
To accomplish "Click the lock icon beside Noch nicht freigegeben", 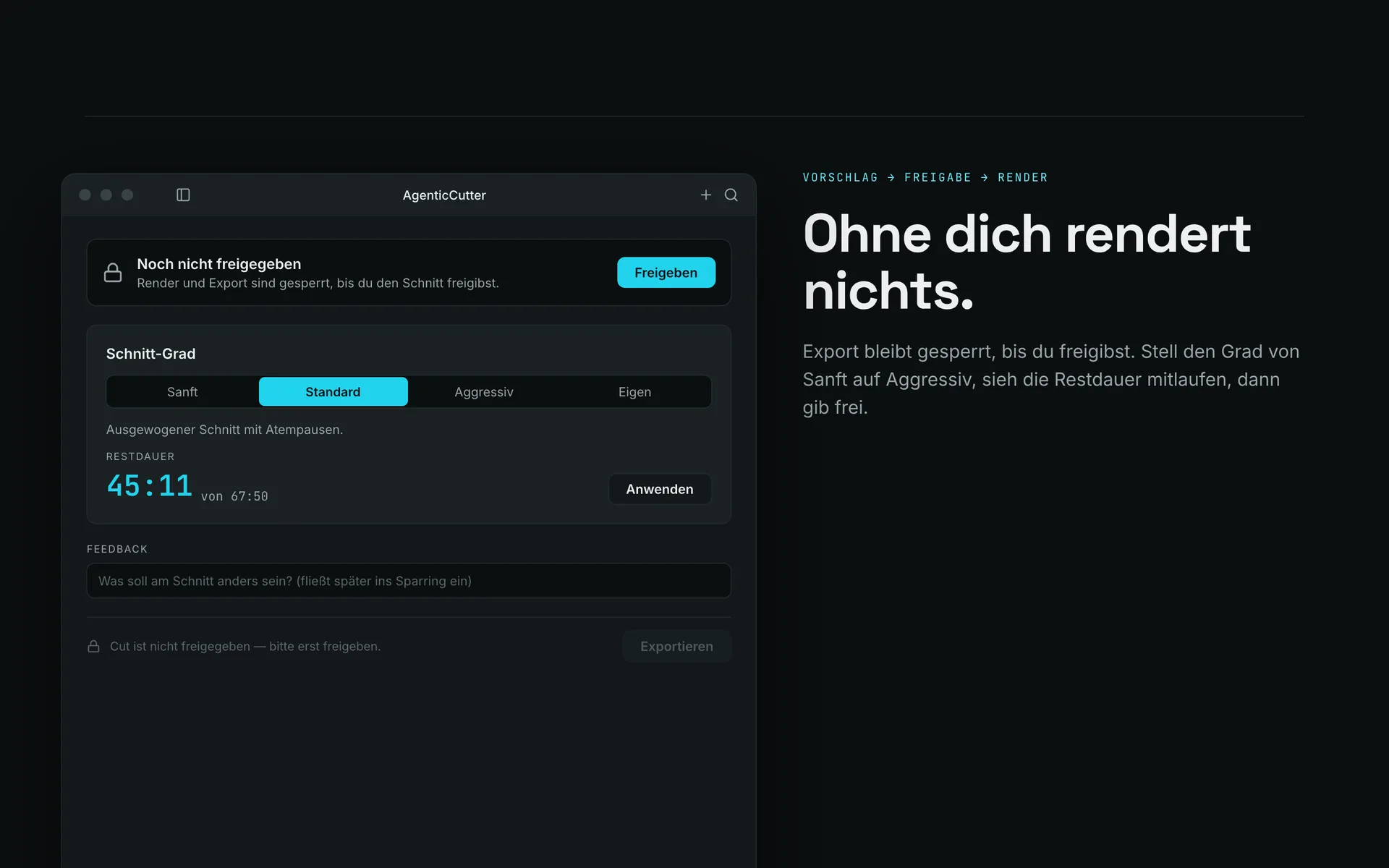I will click(x=113, y=273).
